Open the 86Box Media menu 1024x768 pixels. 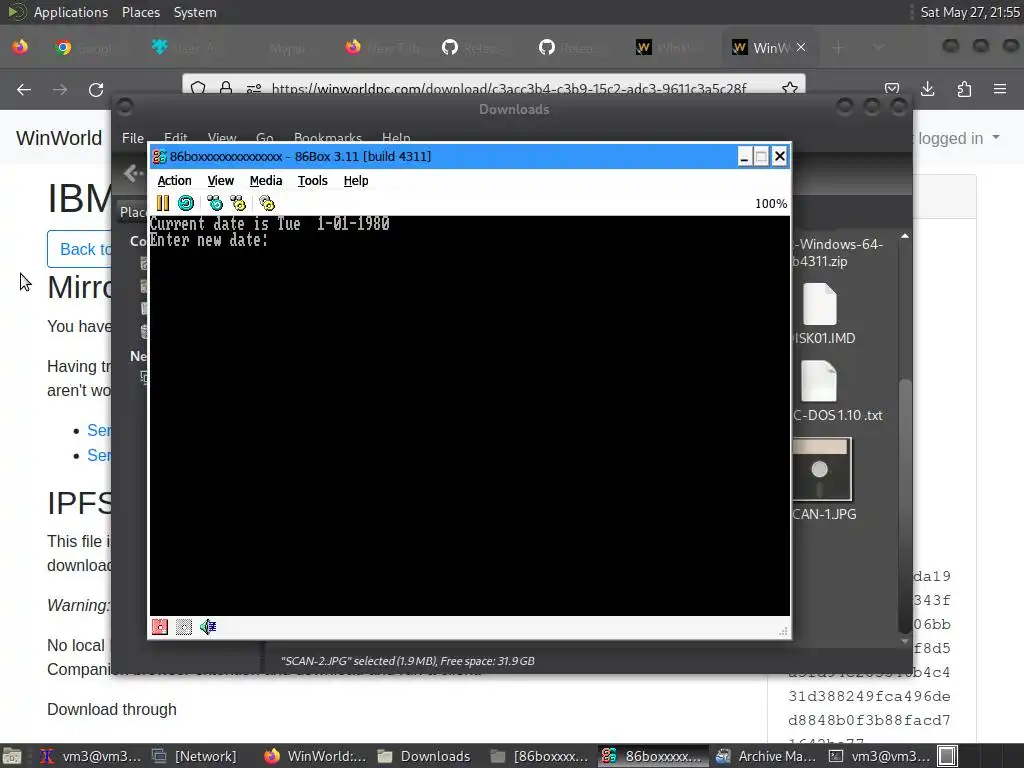266,181
